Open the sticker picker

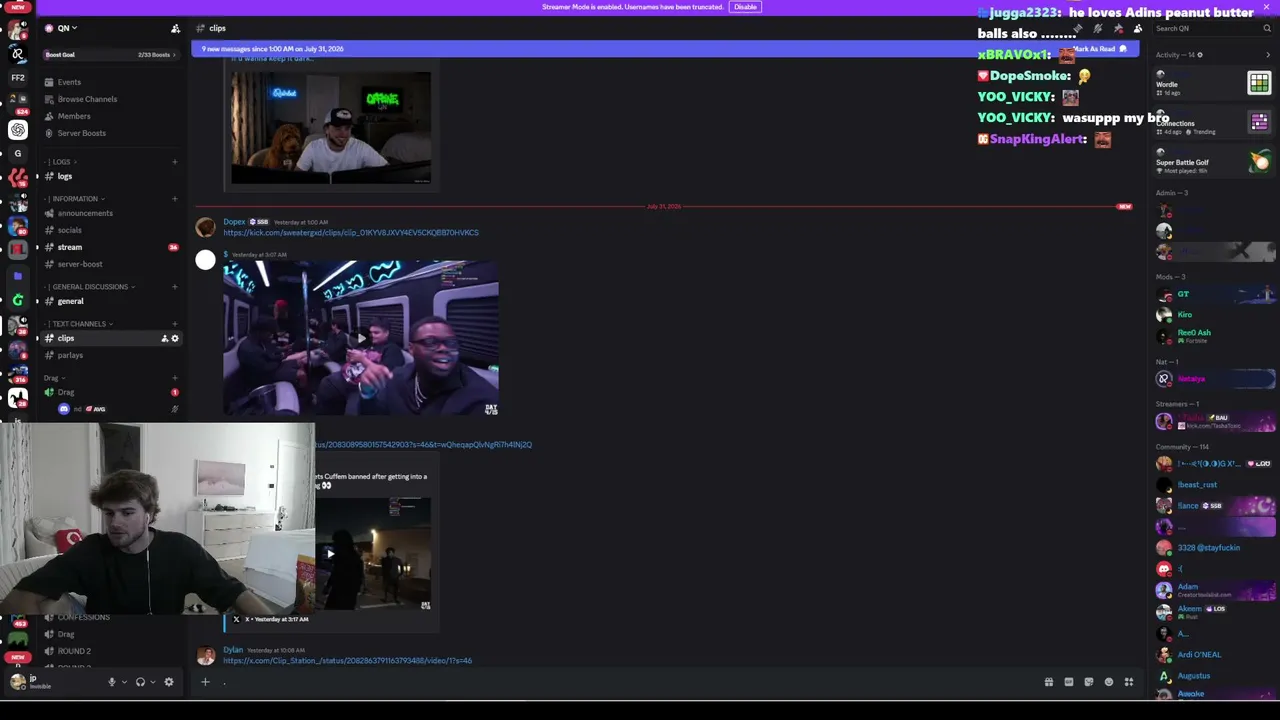coord(1089,682)
